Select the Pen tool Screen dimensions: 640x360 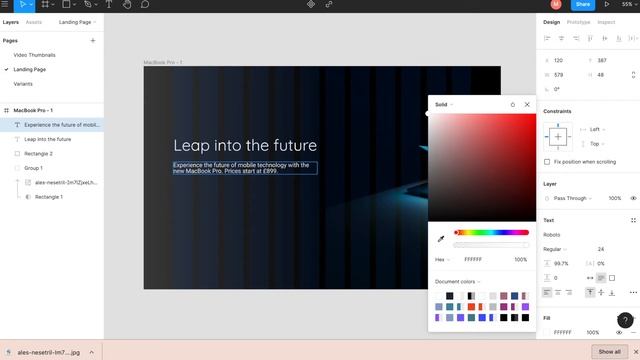[x=88, y=4]
